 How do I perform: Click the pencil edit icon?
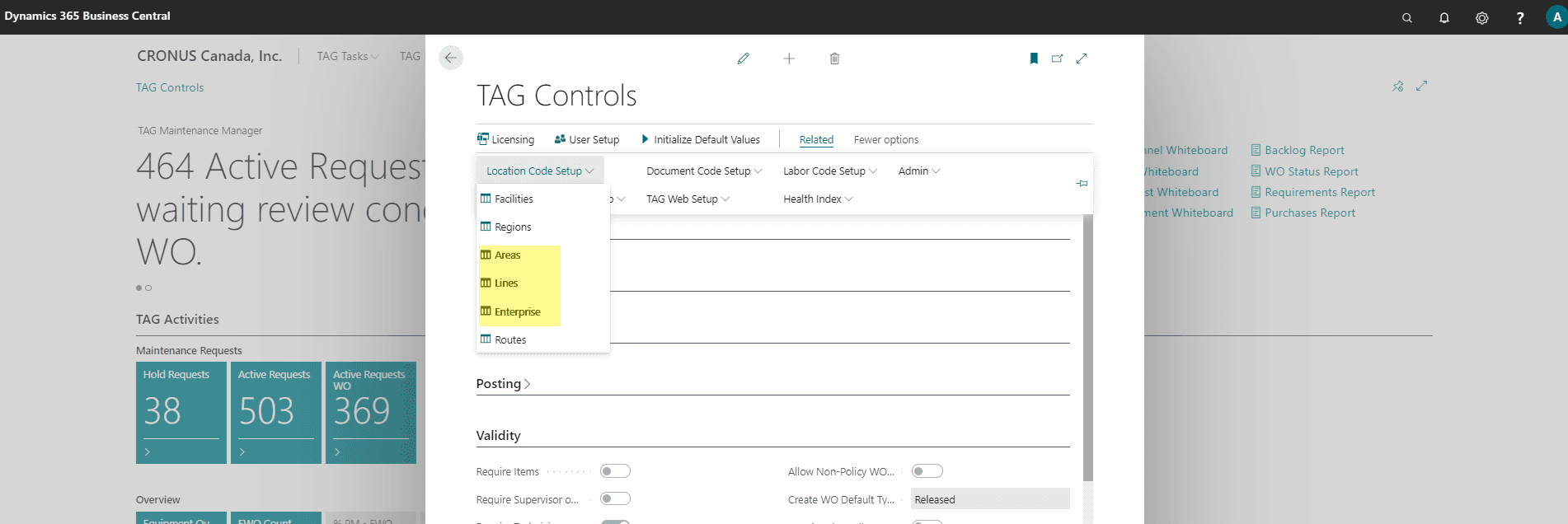pos(743,58)
